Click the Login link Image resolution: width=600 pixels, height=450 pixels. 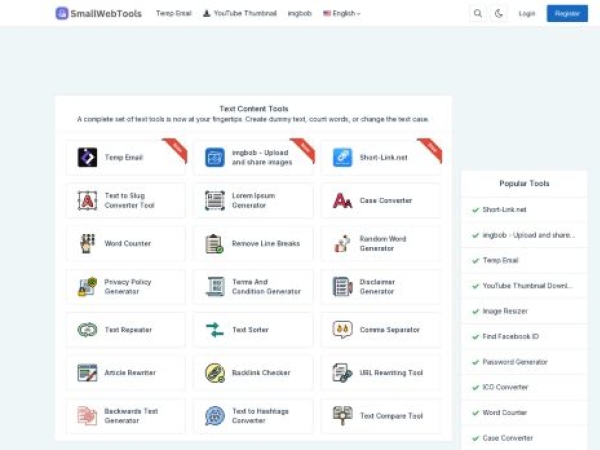pos(527,13)
